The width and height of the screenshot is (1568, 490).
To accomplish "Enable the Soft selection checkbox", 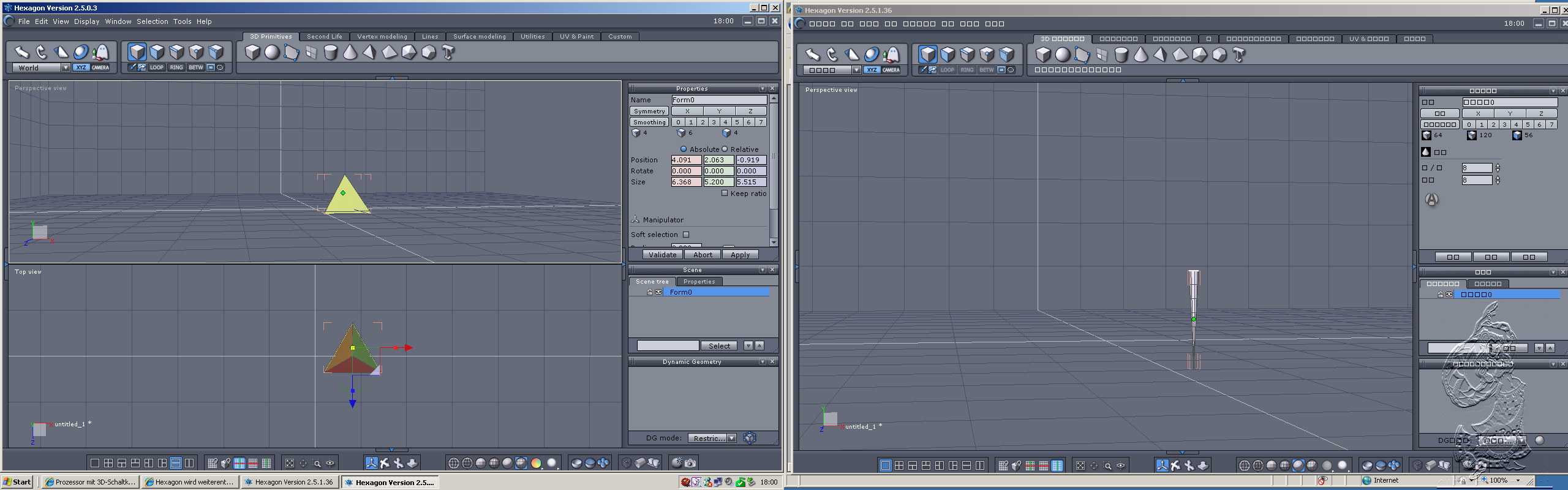I will coord(686,235).
